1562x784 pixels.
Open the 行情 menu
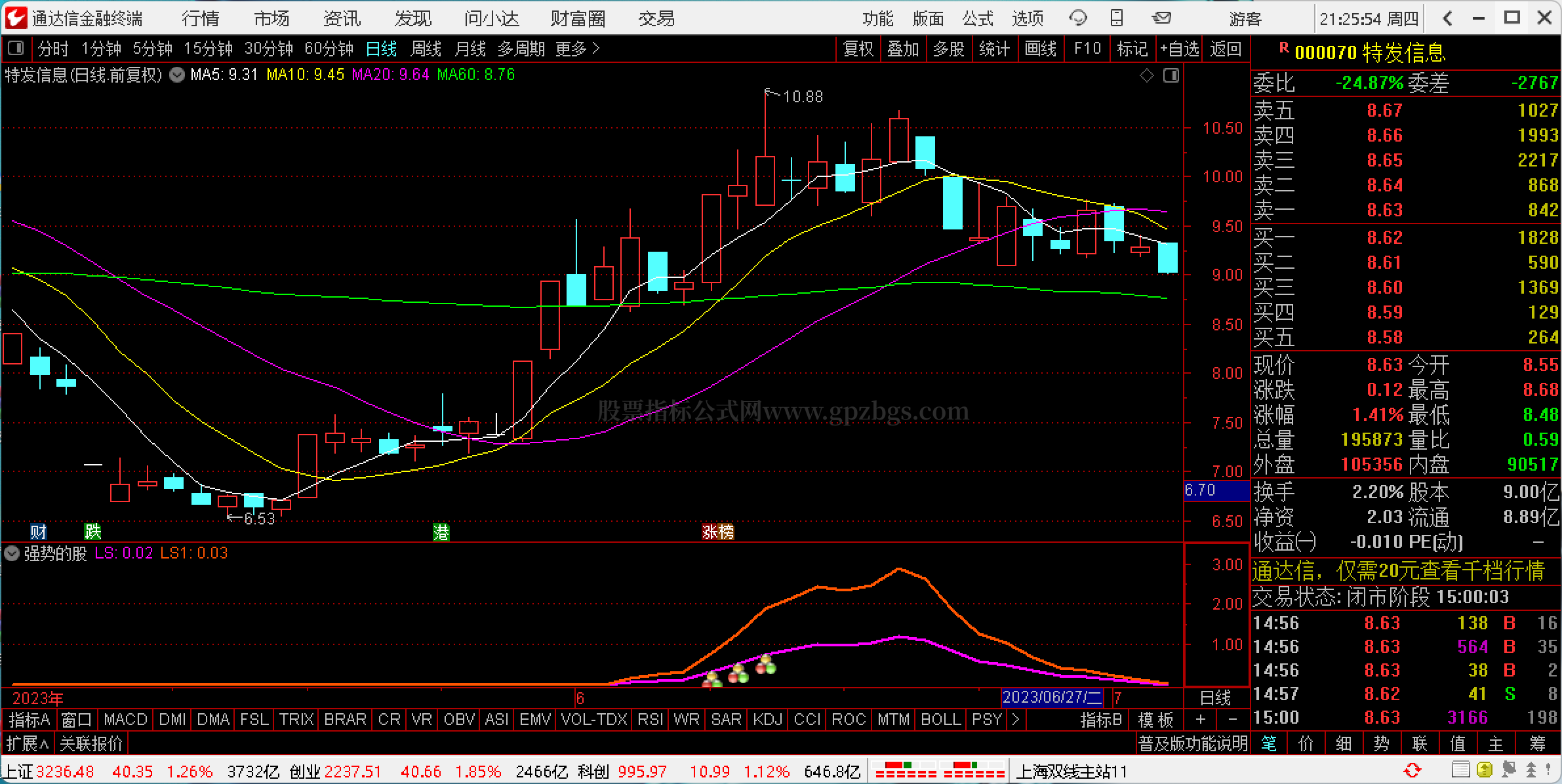pyautogui.click(x=201, y=18)
